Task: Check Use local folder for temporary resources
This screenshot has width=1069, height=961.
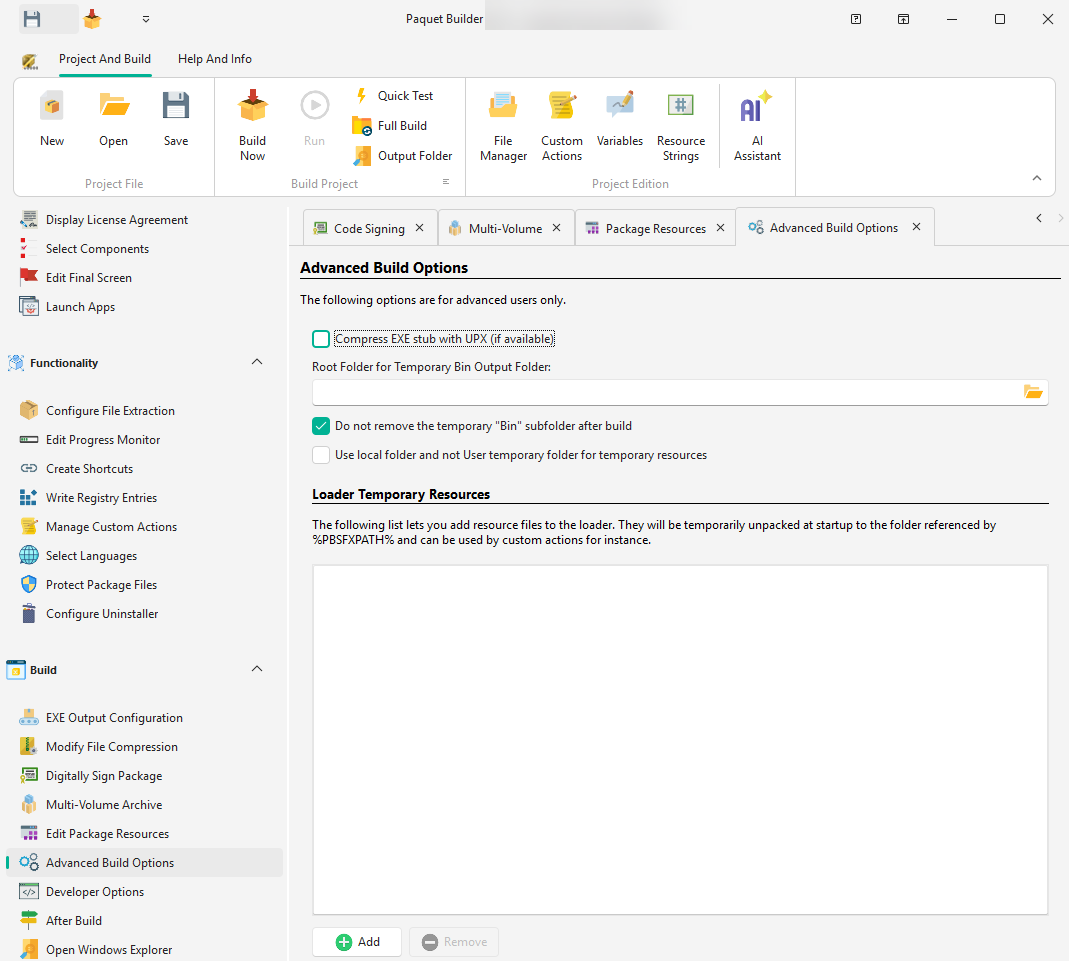Action: point(321,455)
